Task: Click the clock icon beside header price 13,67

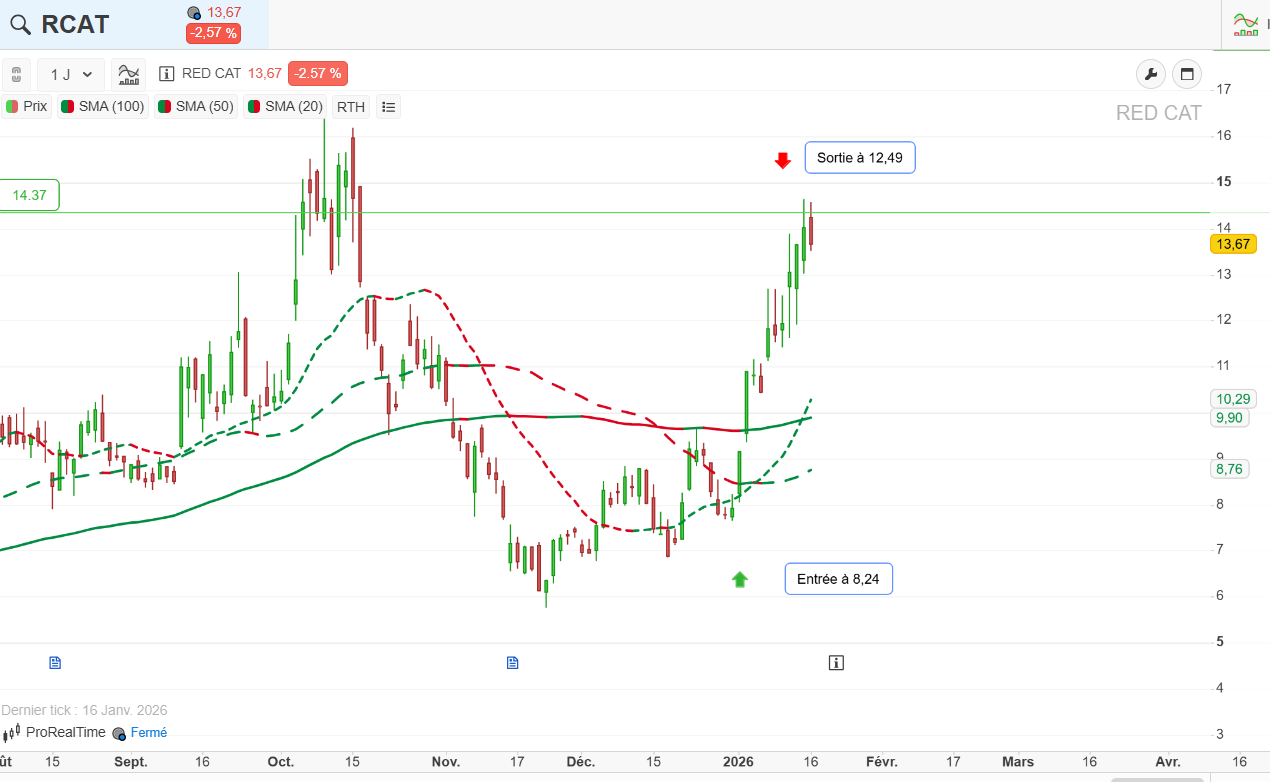Action: point(195,13)
